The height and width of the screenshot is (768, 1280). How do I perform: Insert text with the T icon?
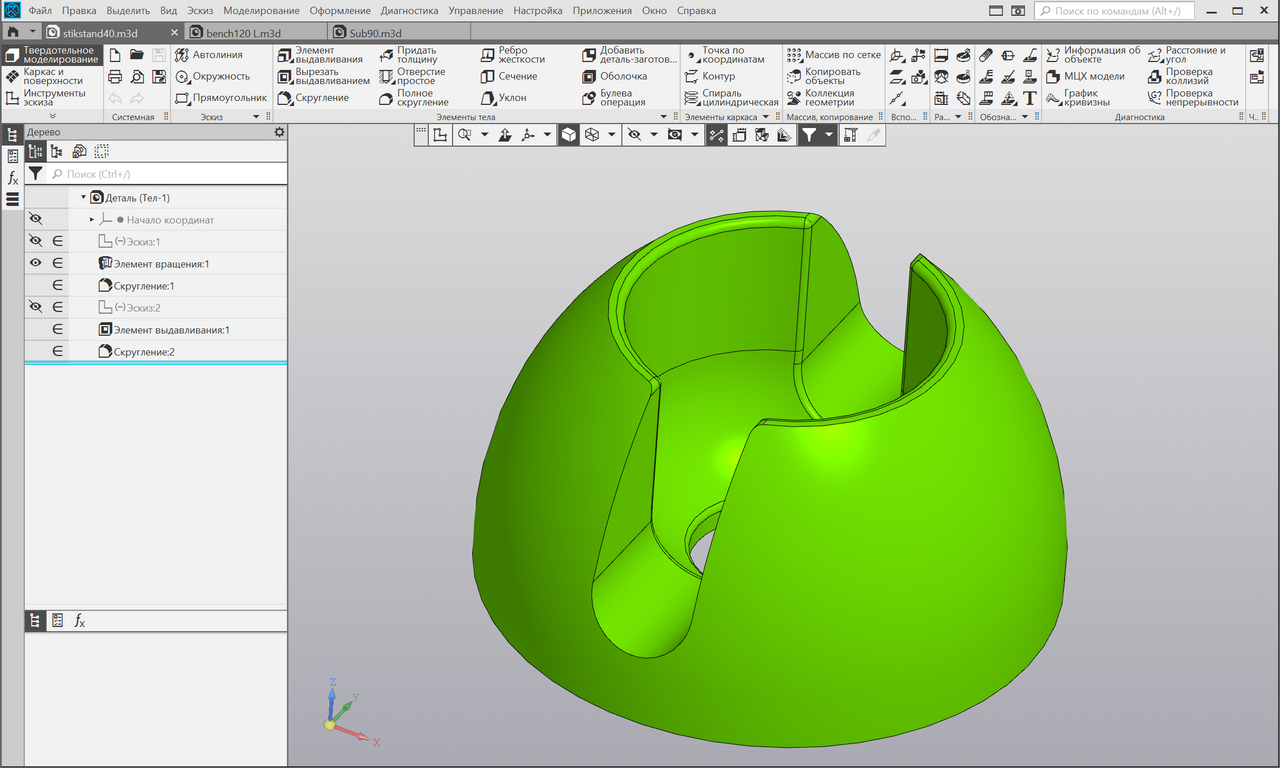[1029, 98]
